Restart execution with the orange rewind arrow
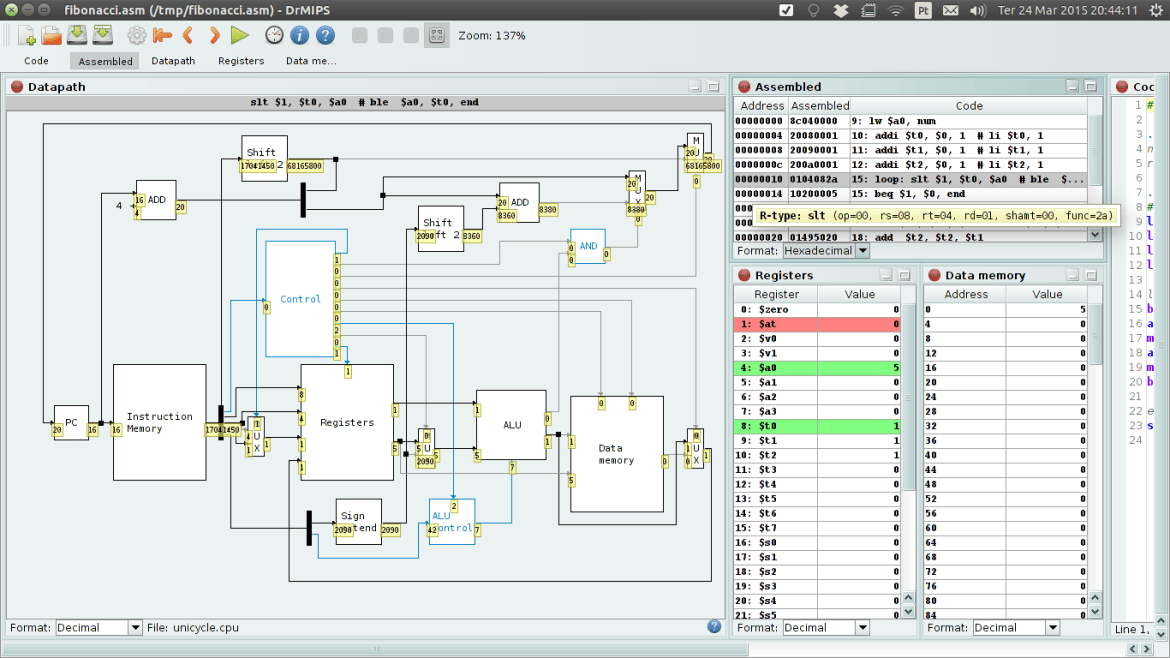 pyautogui.click(x=163, y=35)
